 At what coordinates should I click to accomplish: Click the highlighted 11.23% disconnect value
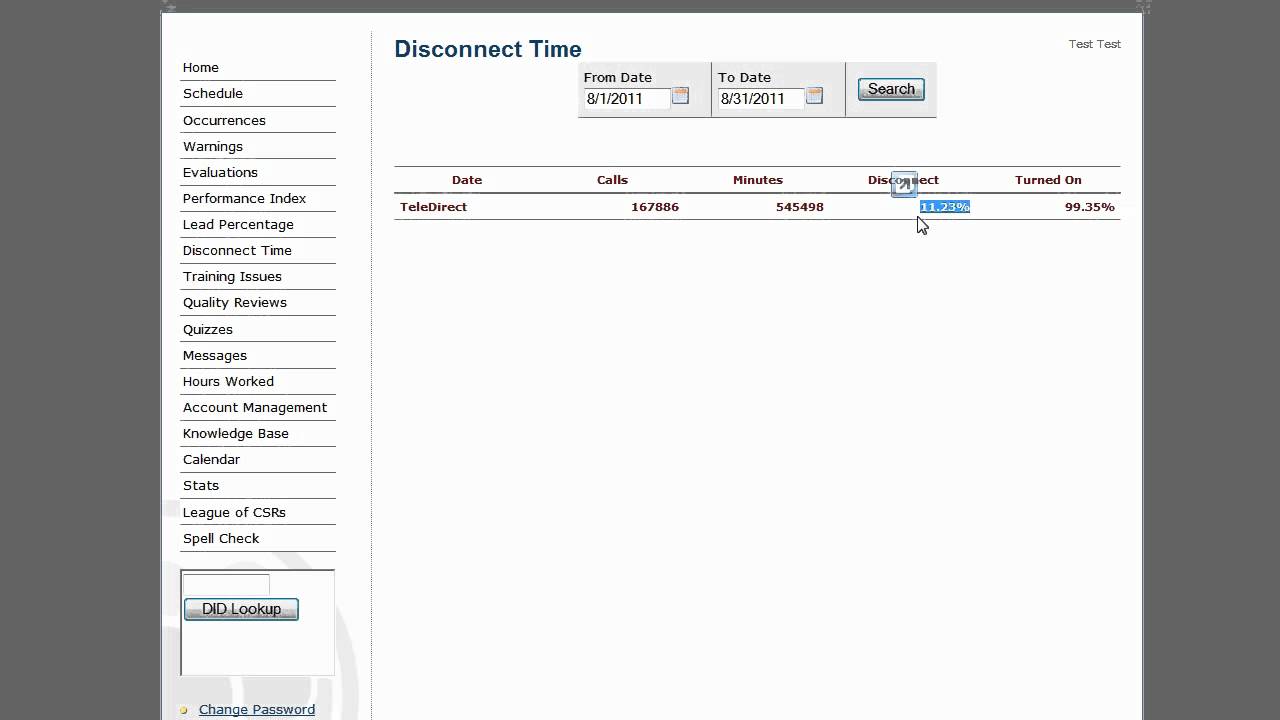pos(945,207)
